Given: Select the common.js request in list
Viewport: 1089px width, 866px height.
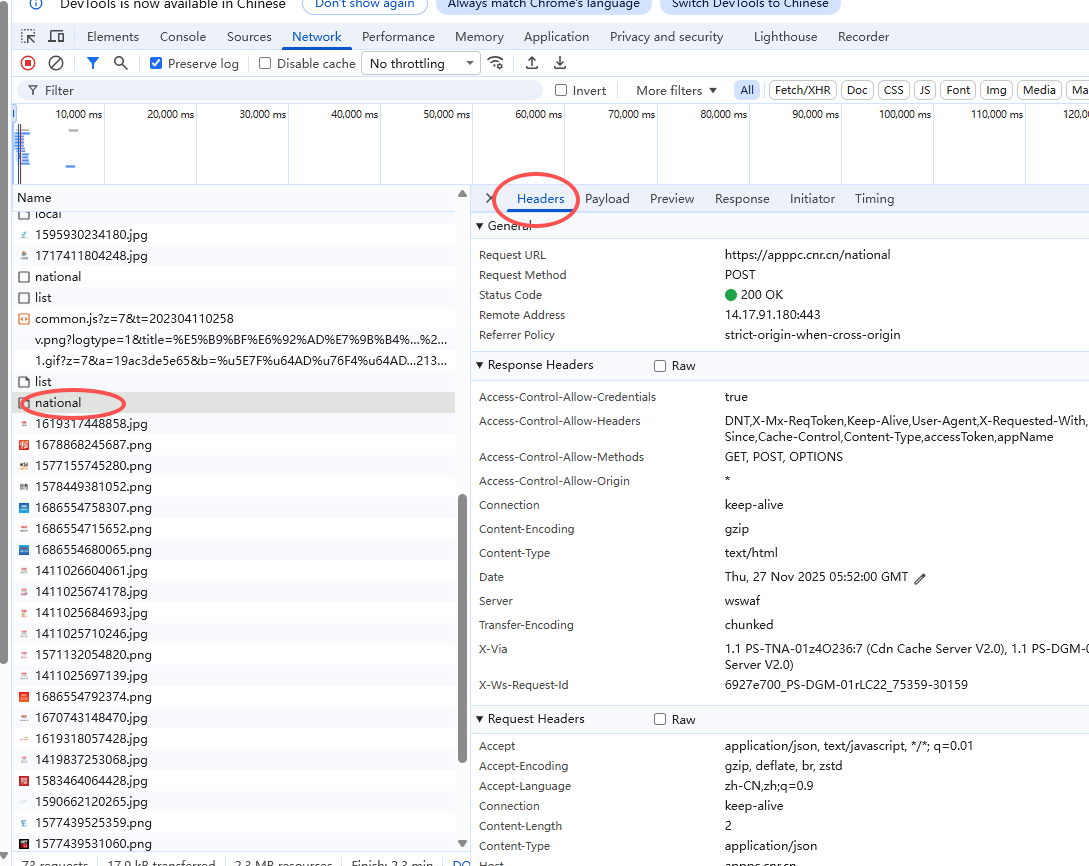Looking at the screenshot, I should click(x=134, y=319).
